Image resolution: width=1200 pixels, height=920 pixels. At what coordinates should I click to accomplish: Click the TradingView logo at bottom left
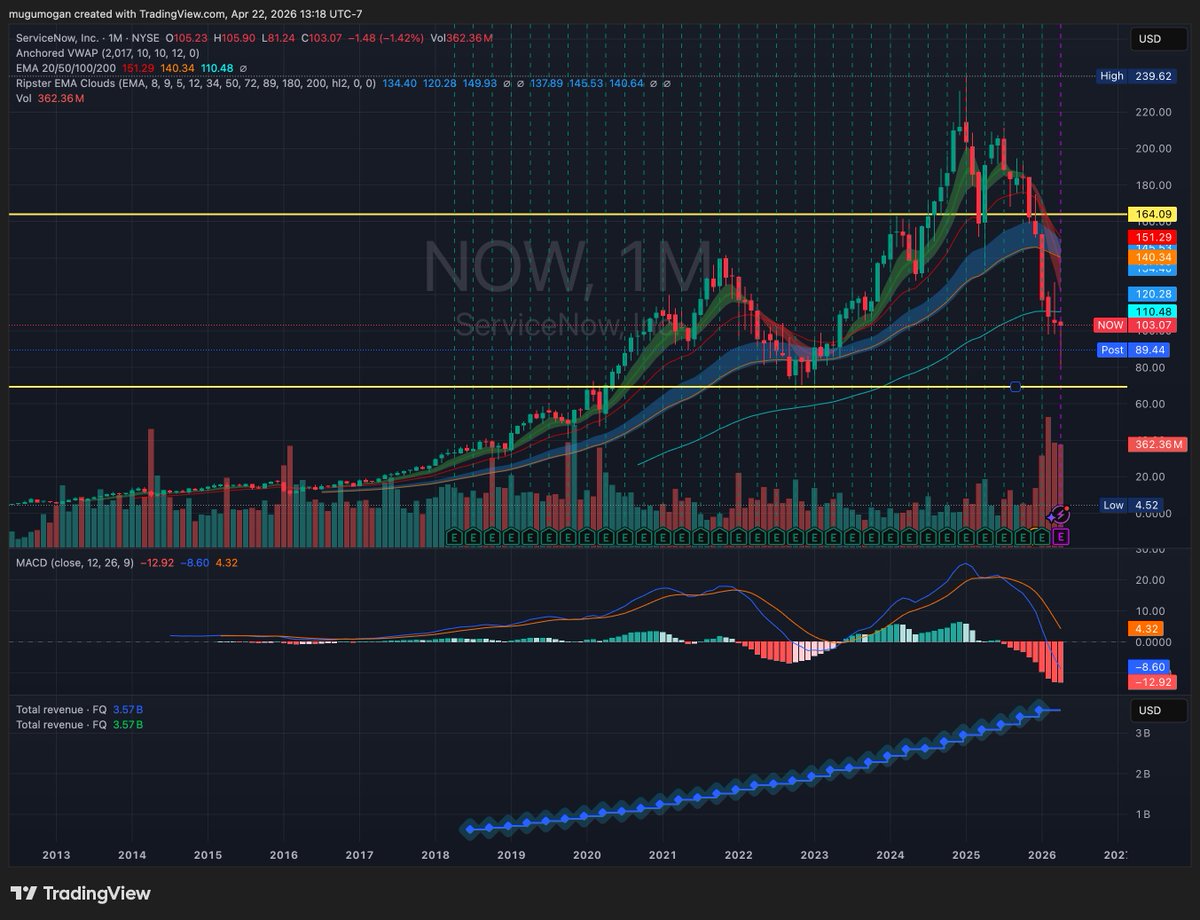[78, 893]
